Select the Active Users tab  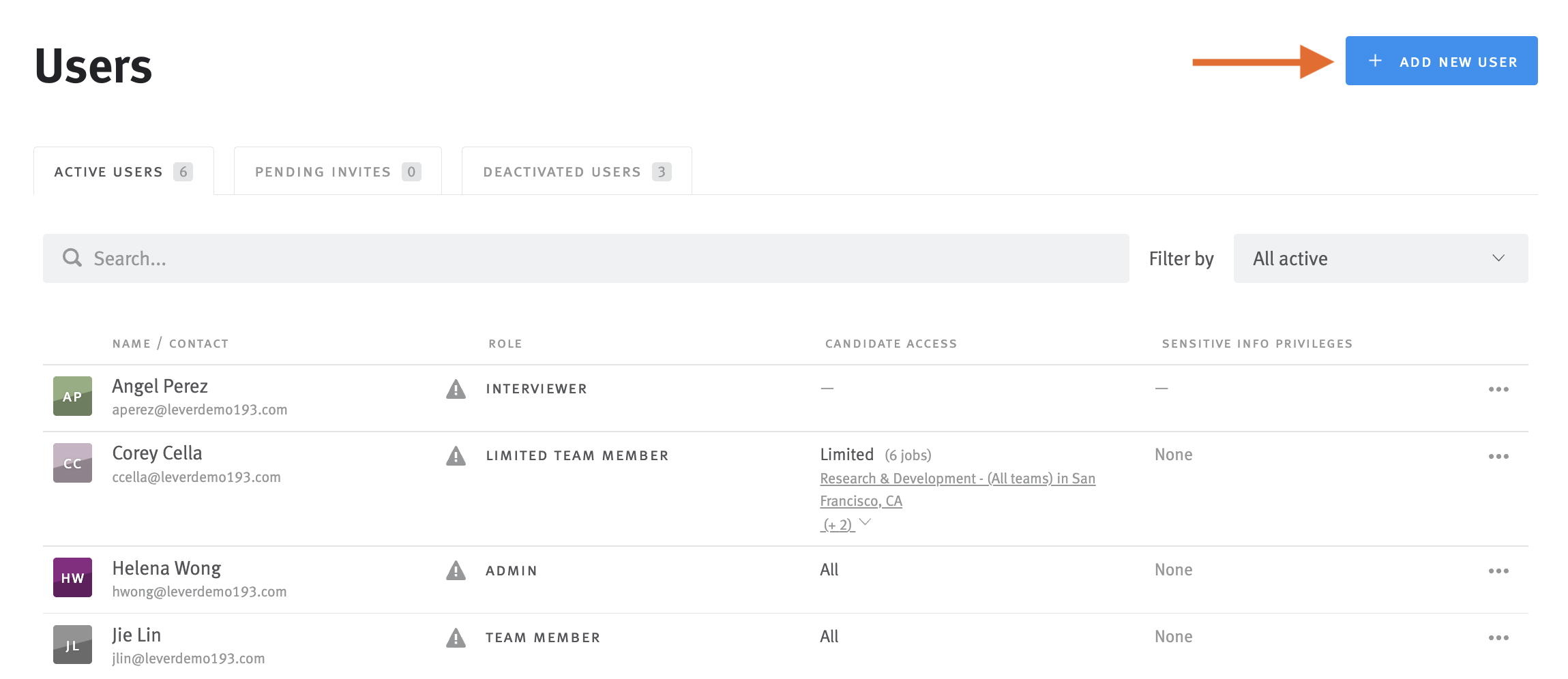[x=123, y=171]
